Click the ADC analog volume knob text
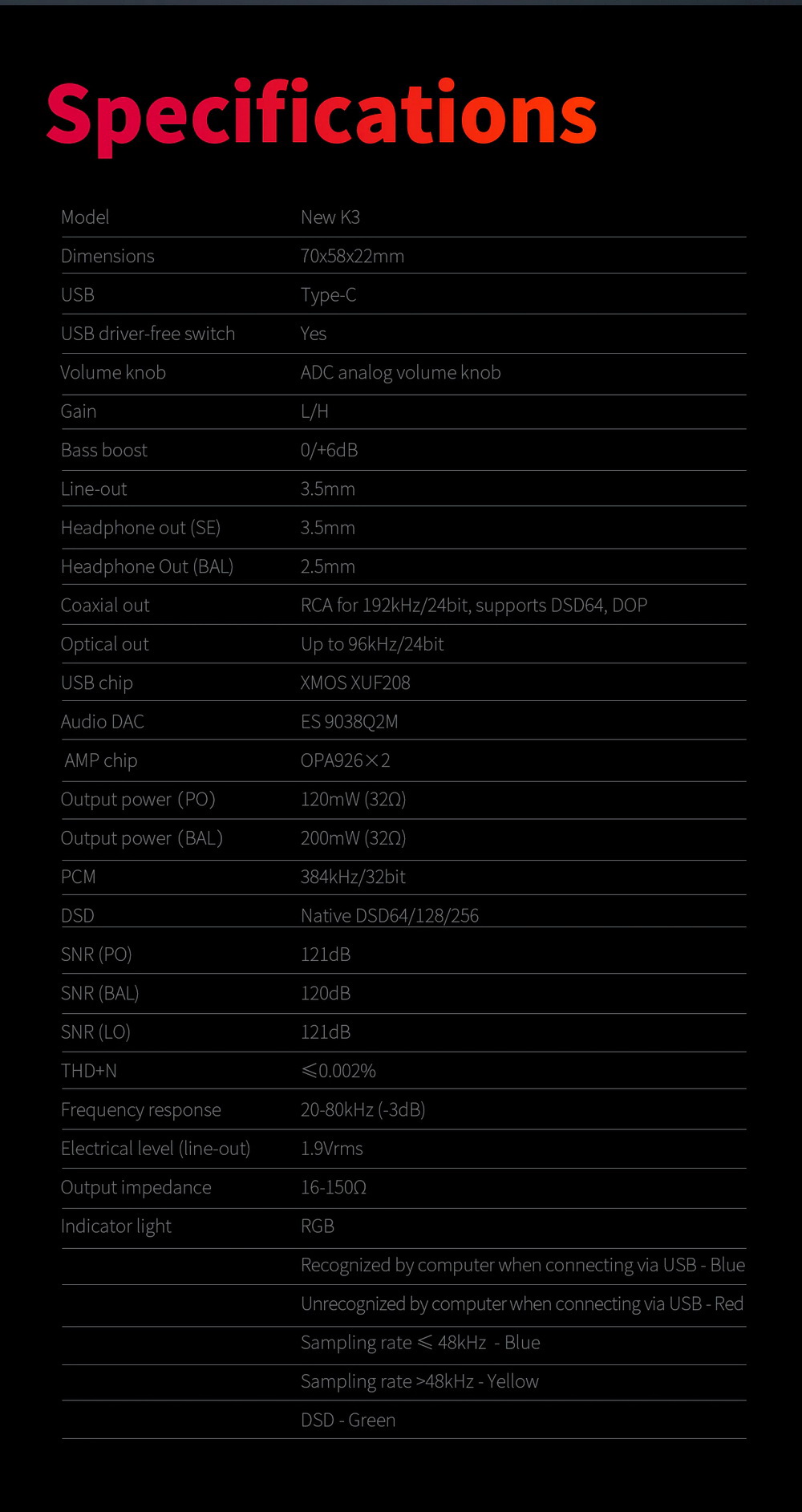The height and width of the screenshot is (1512, 802). coord(400,372)
